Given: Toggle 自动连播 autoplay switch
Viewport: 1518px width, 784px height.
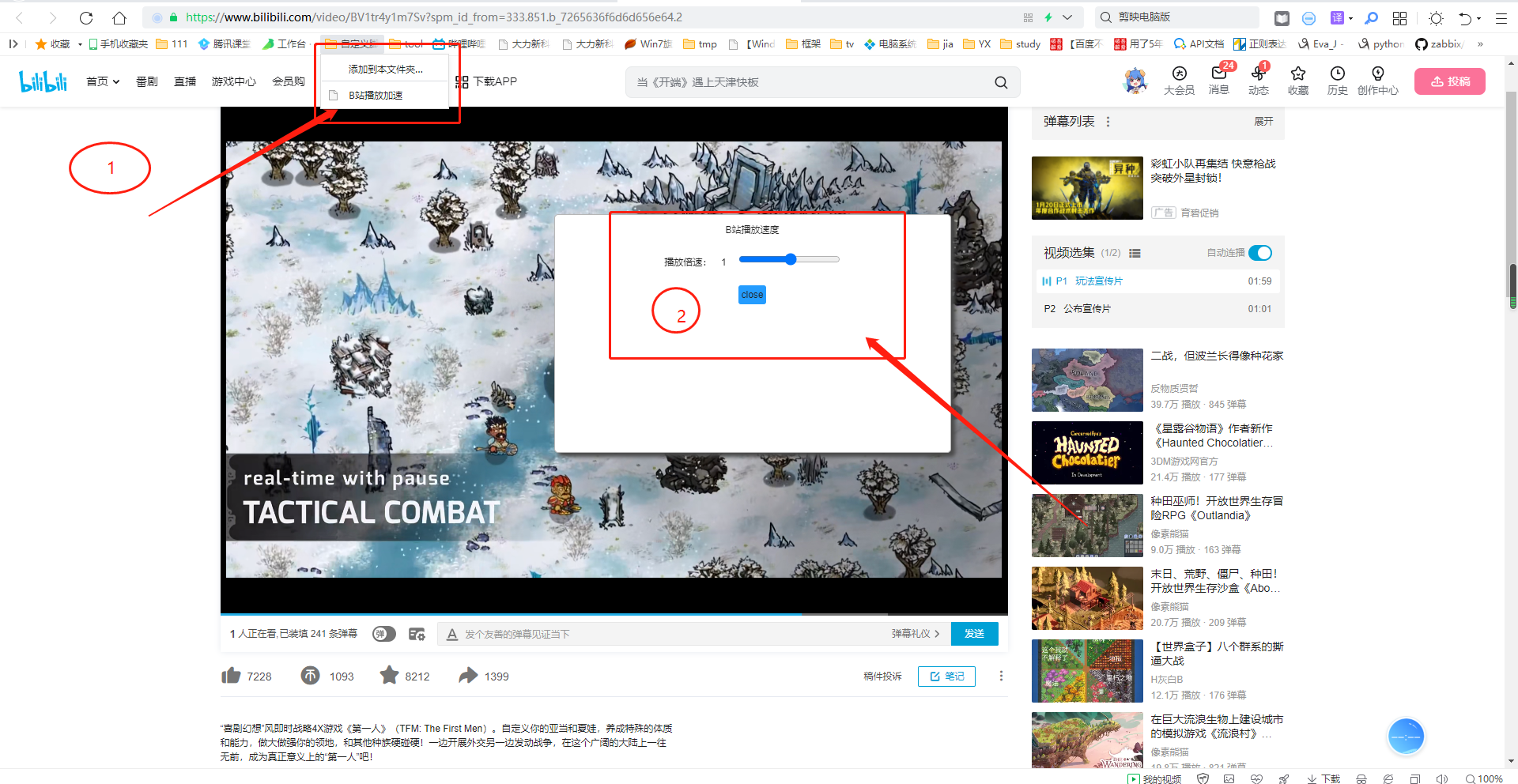Looking at the screenshot, I should click(1260, 253).
